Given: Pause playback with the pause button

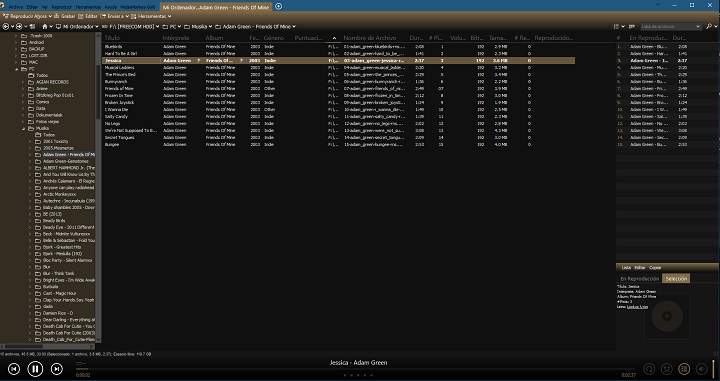Looking at the screenshot, I should 35,369.
